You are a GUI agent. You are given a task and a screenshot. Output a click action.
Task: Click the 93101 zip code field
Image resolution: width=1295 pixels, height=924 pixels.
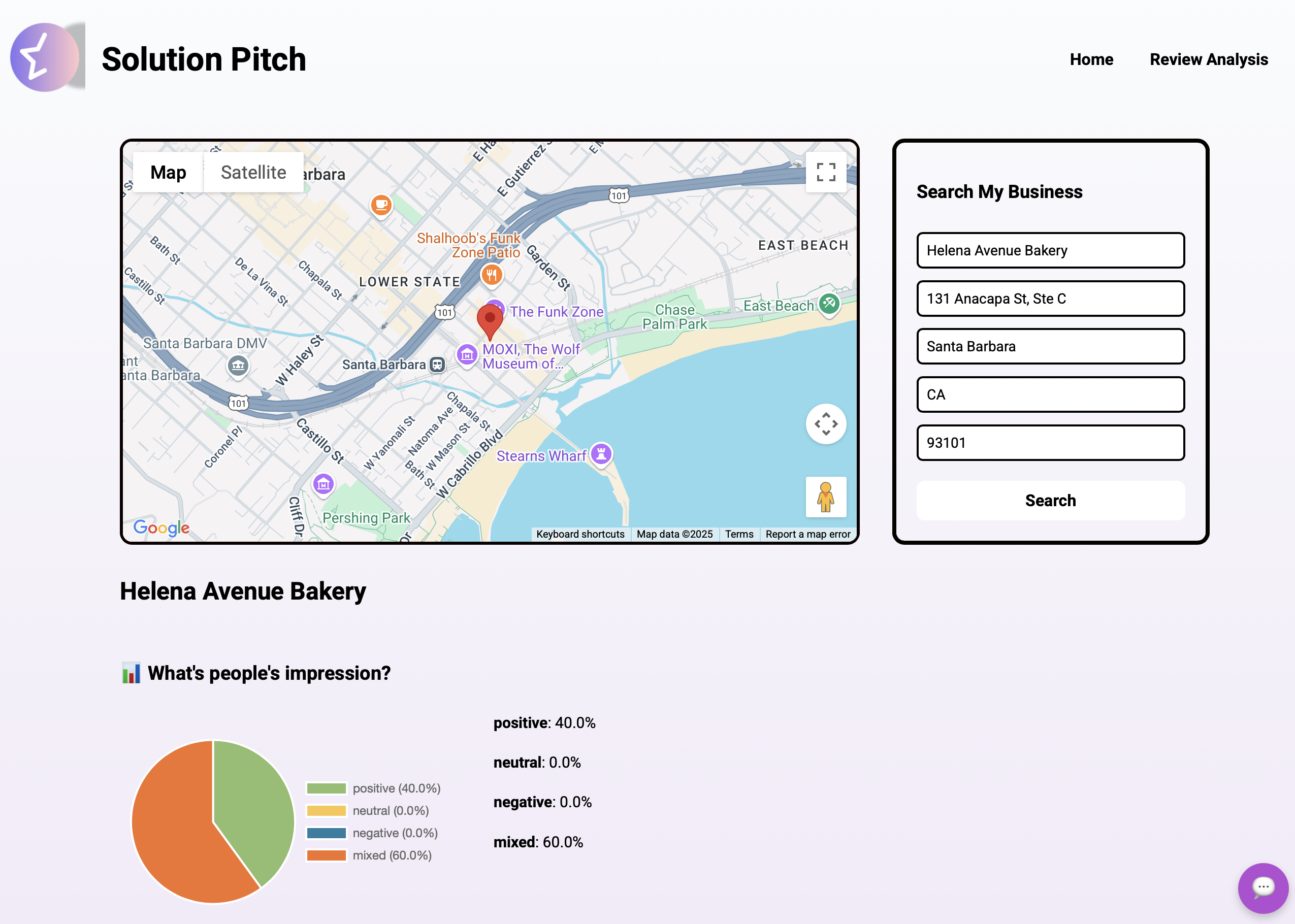(x=1050, y=443)
